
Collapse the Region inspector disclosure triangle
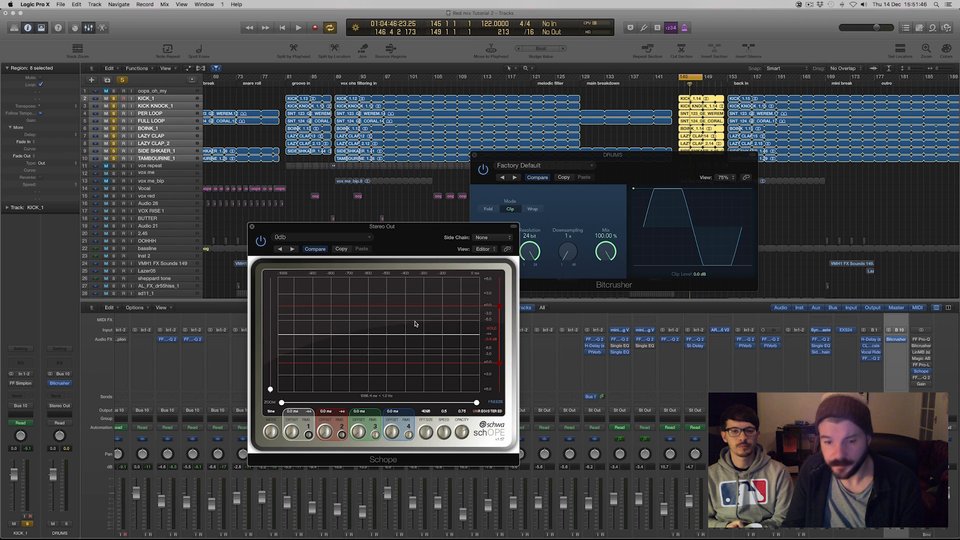tap(7, 68)
